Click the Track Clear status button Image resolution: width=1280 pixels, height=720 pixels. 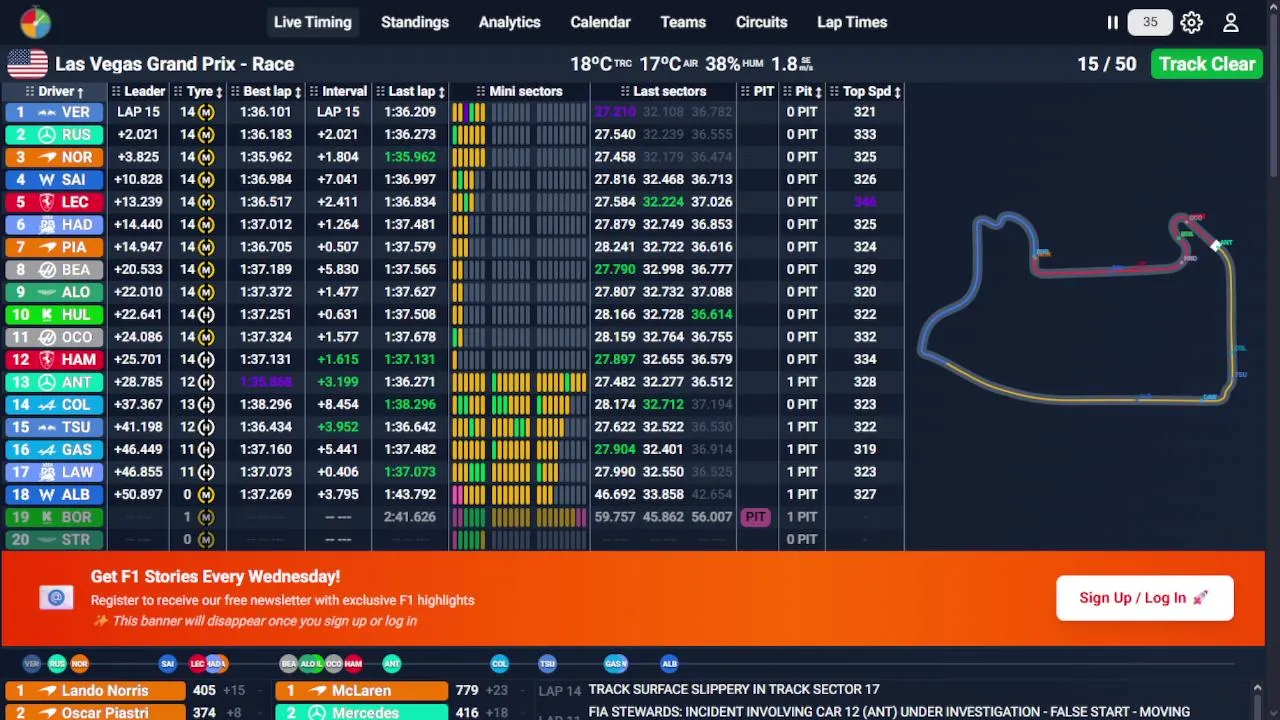(x=1207, y=64)
